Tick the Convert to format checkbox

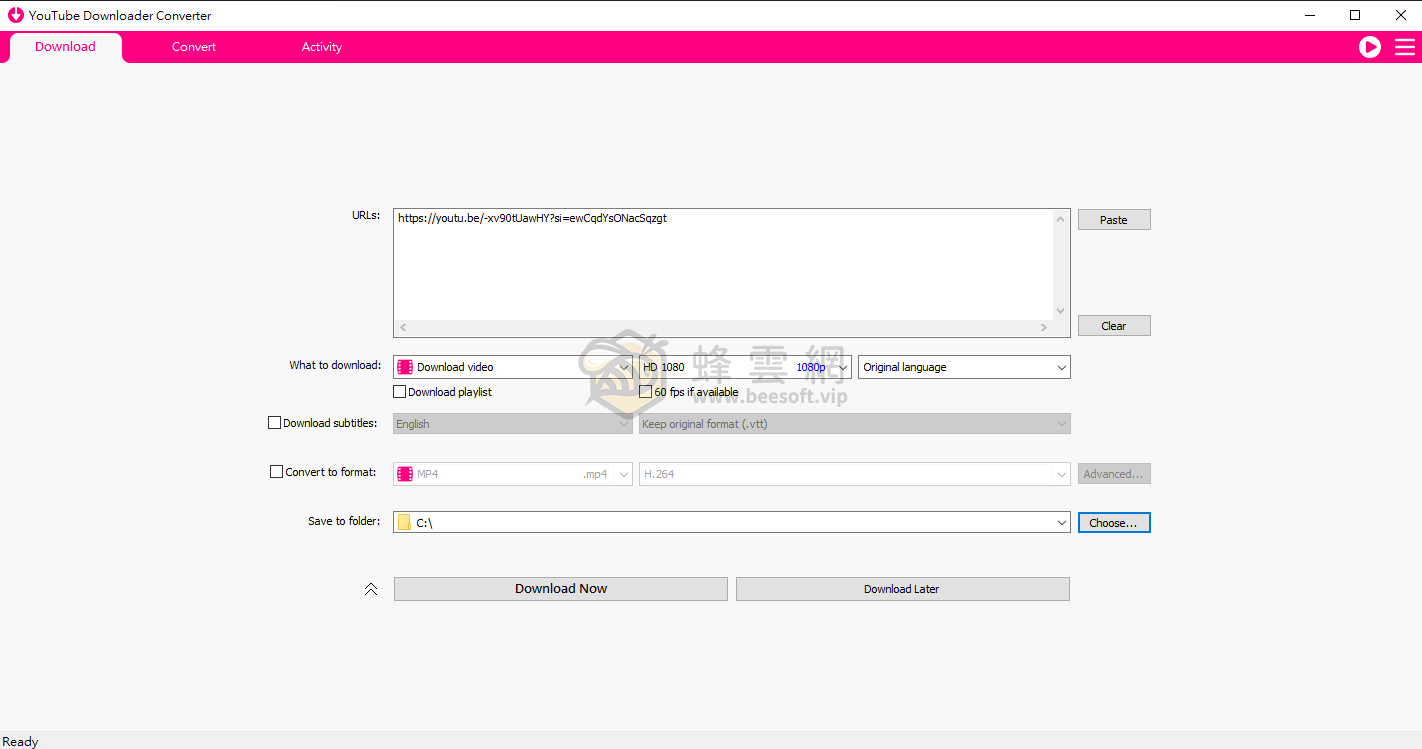277,472
